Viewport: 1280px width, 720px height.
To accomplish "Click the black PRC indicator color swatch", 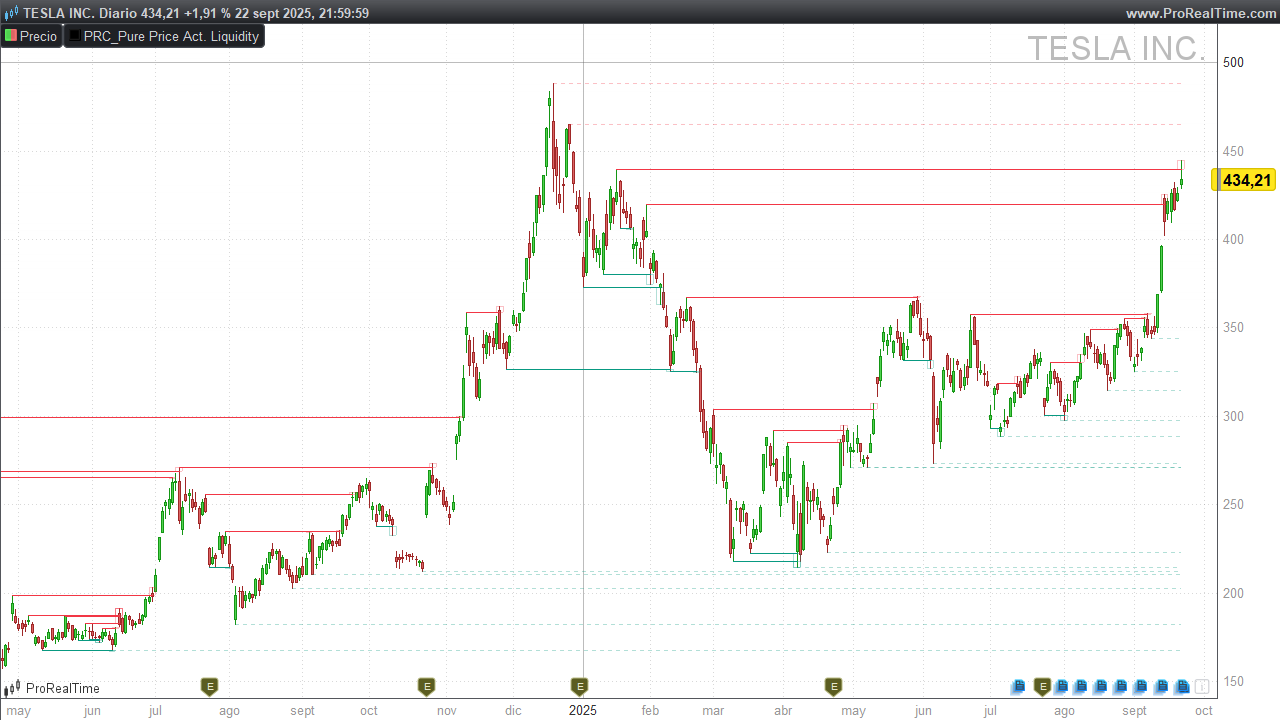I will (x=74, y=36).
